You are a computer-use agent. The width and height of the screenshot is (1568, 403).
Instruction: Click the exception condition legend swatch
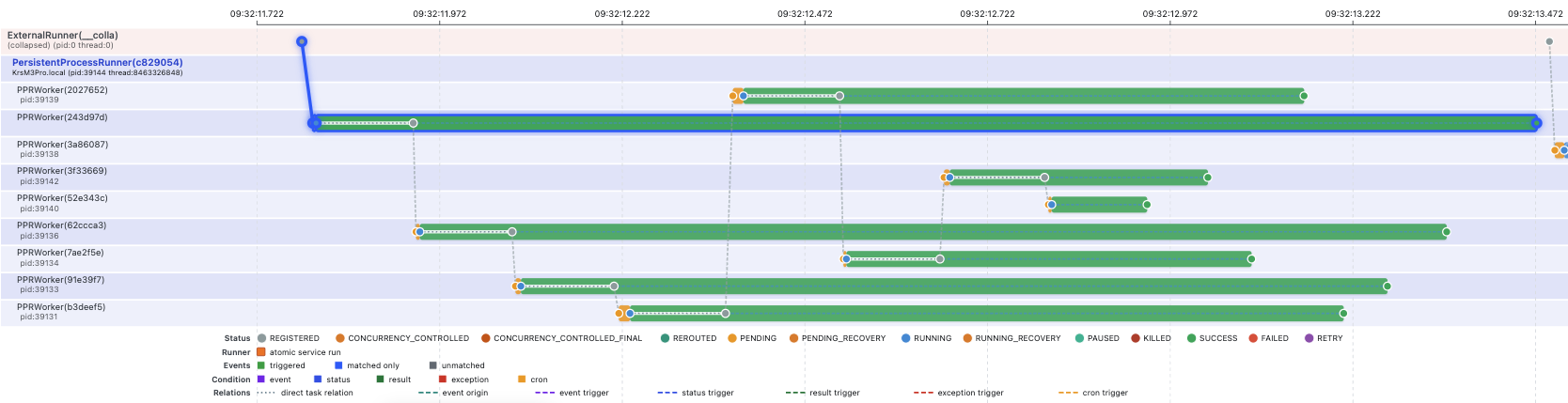(x=443, y=380)
